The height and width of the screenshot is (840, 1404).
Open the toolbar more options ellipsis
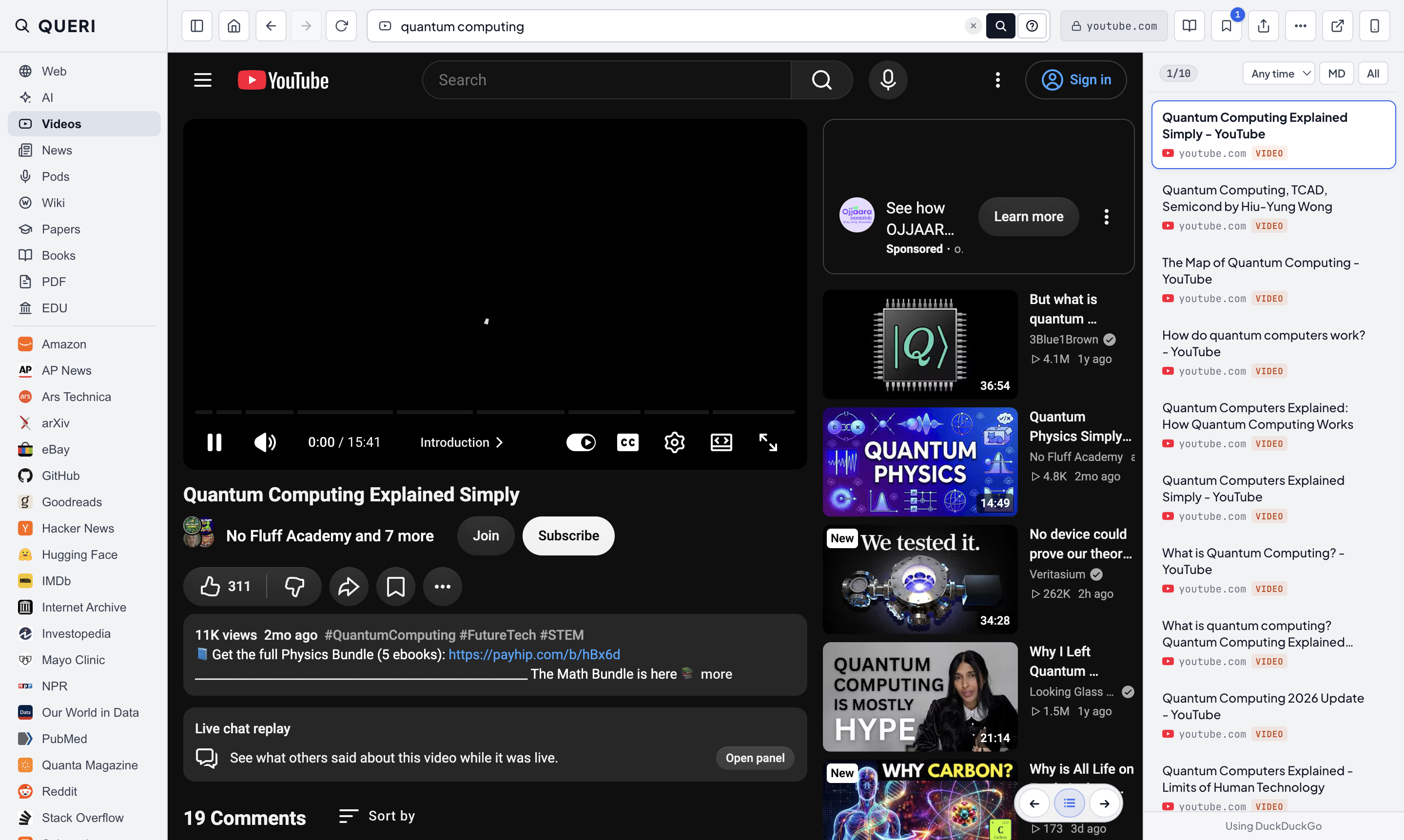[1300, 26]
